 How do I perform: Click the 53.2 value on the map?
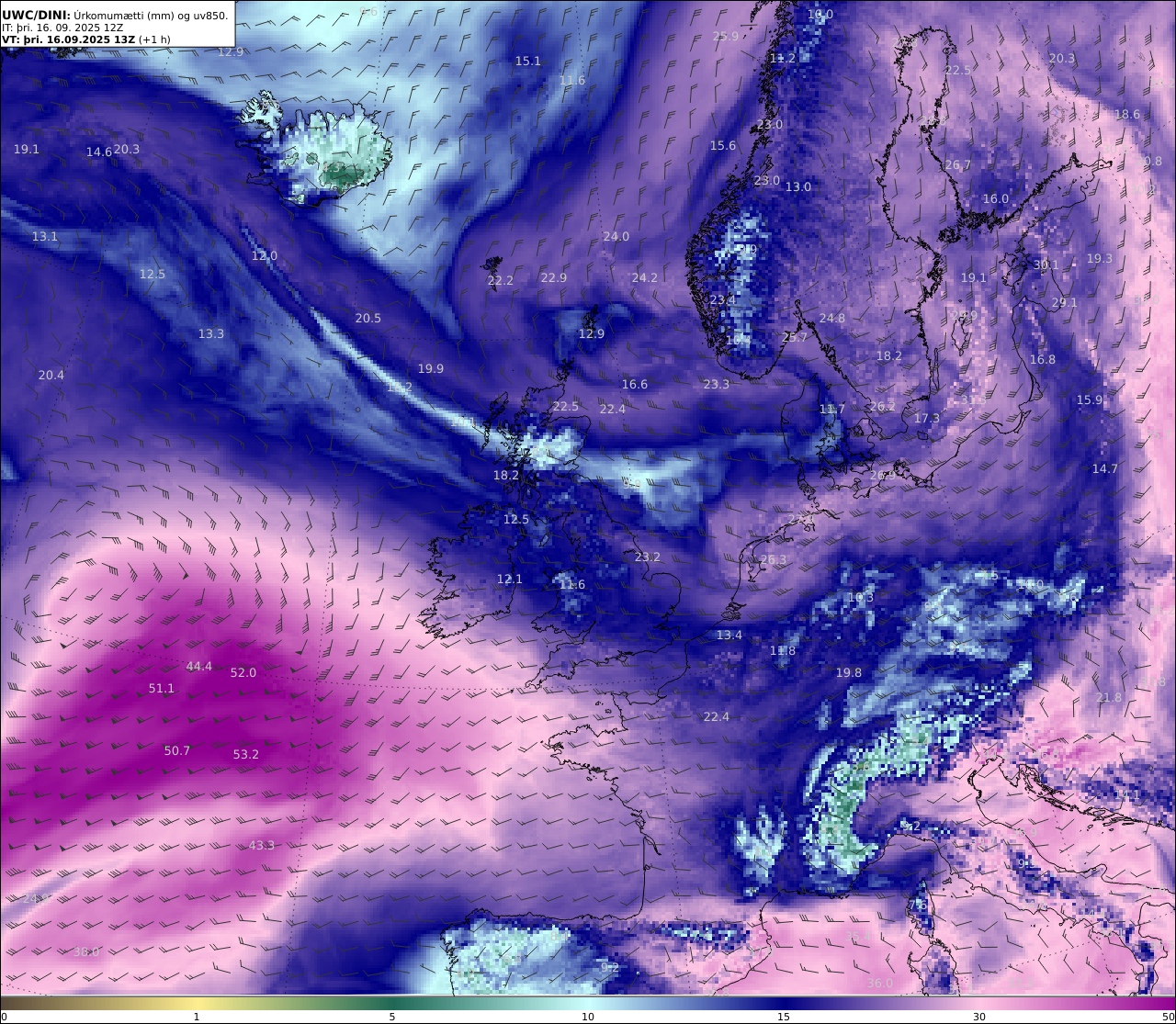pos(245,754)
